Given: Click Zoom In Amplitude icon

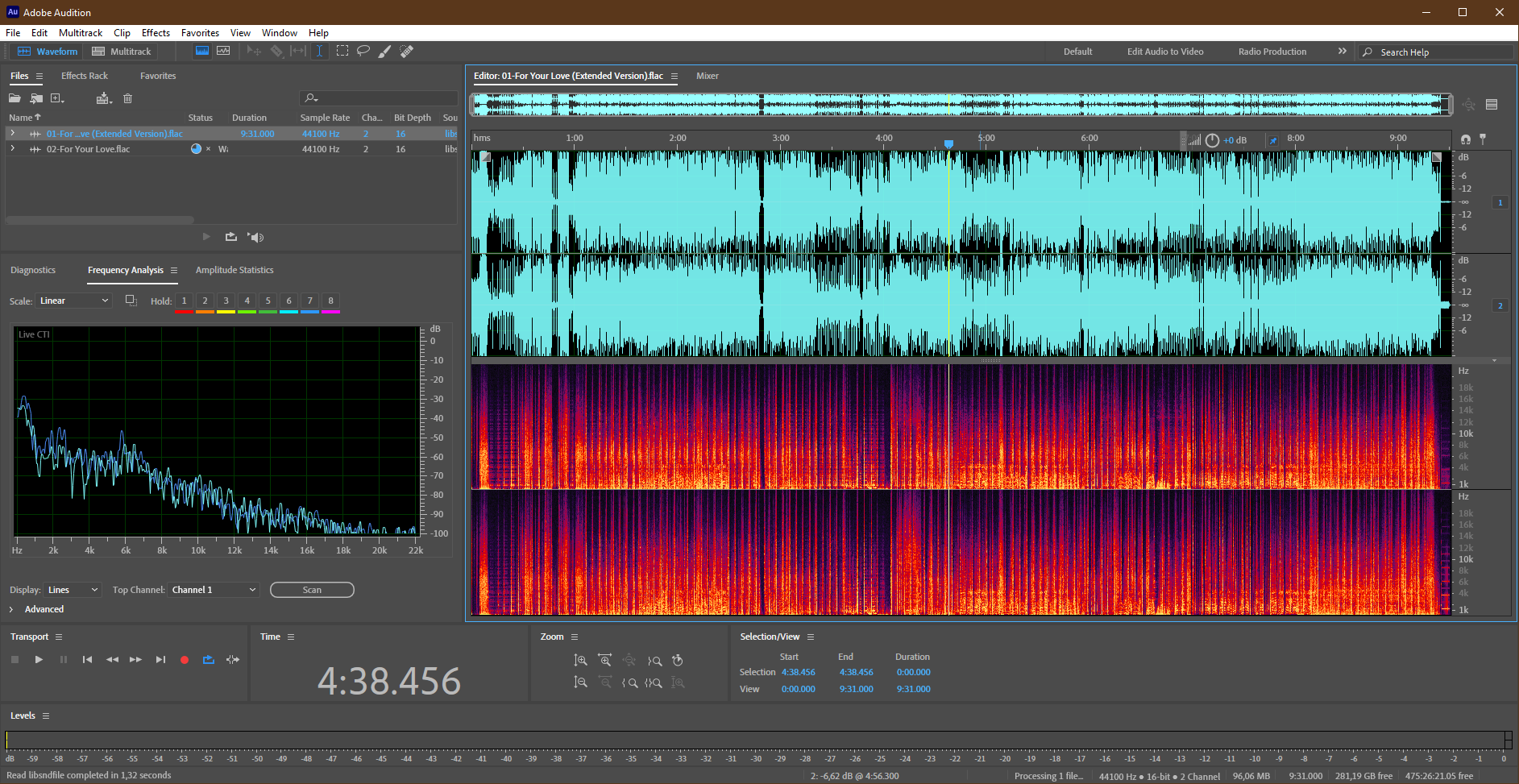Looking at the screenshot, I should pos(580,660).
